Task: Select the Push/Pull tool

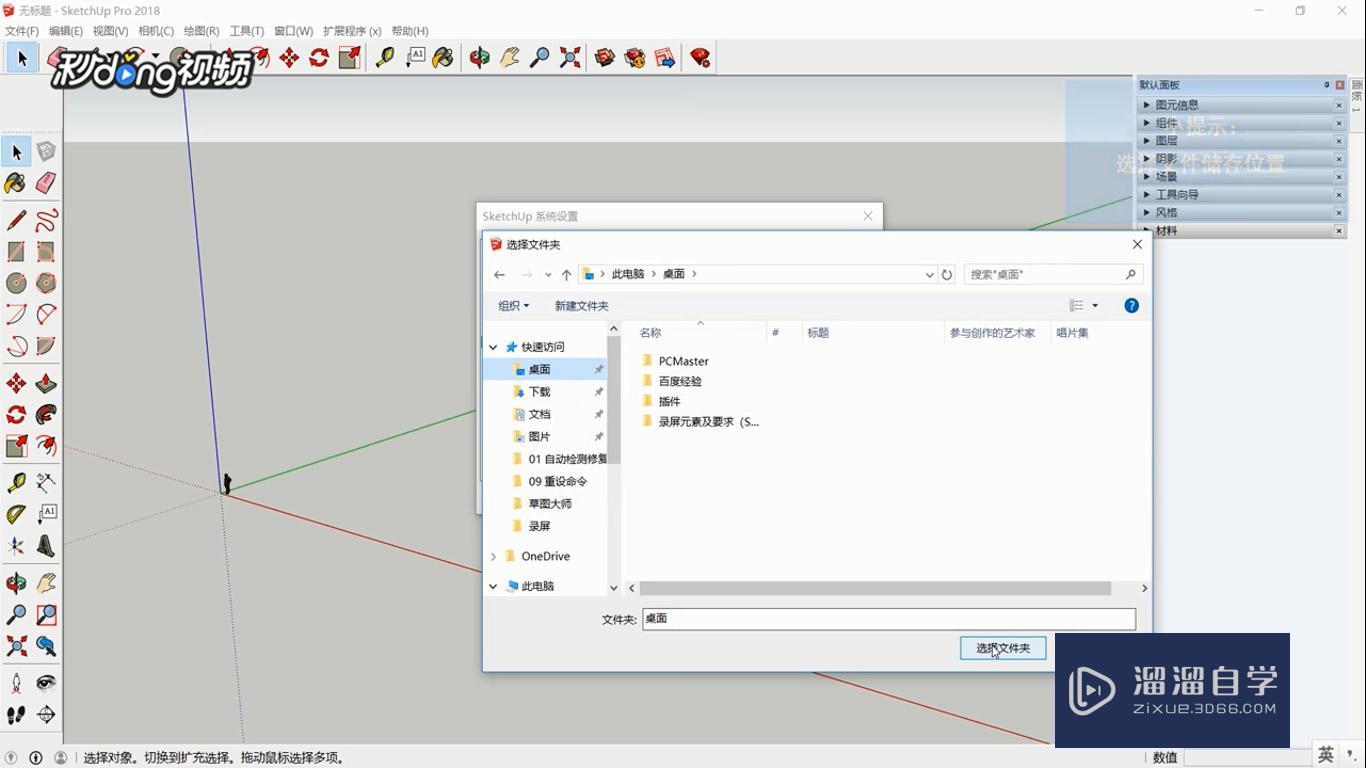Action: [x=46, y=384]
